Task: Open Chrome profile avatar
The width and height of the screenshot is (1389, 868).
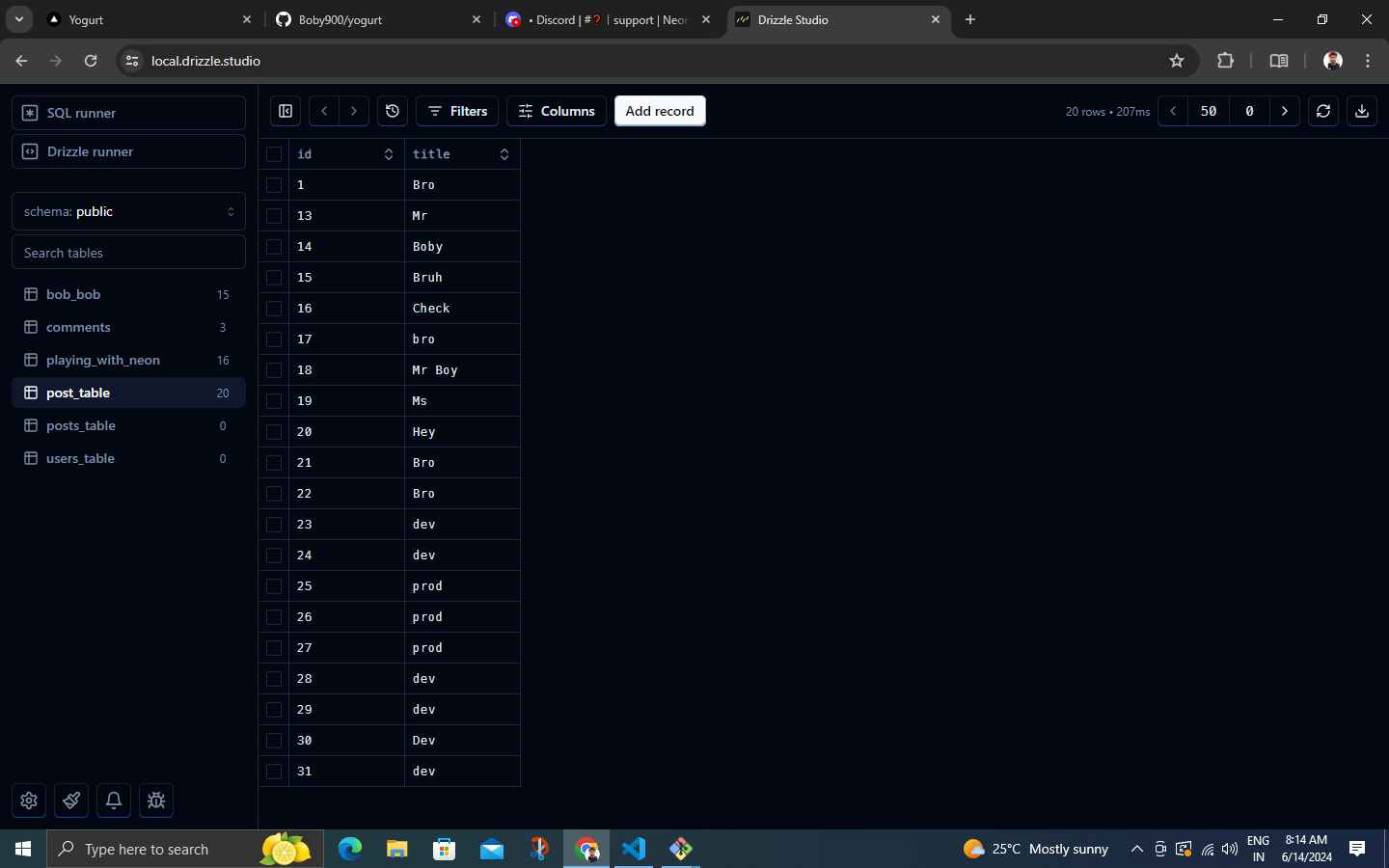Action: (1333, 61)
